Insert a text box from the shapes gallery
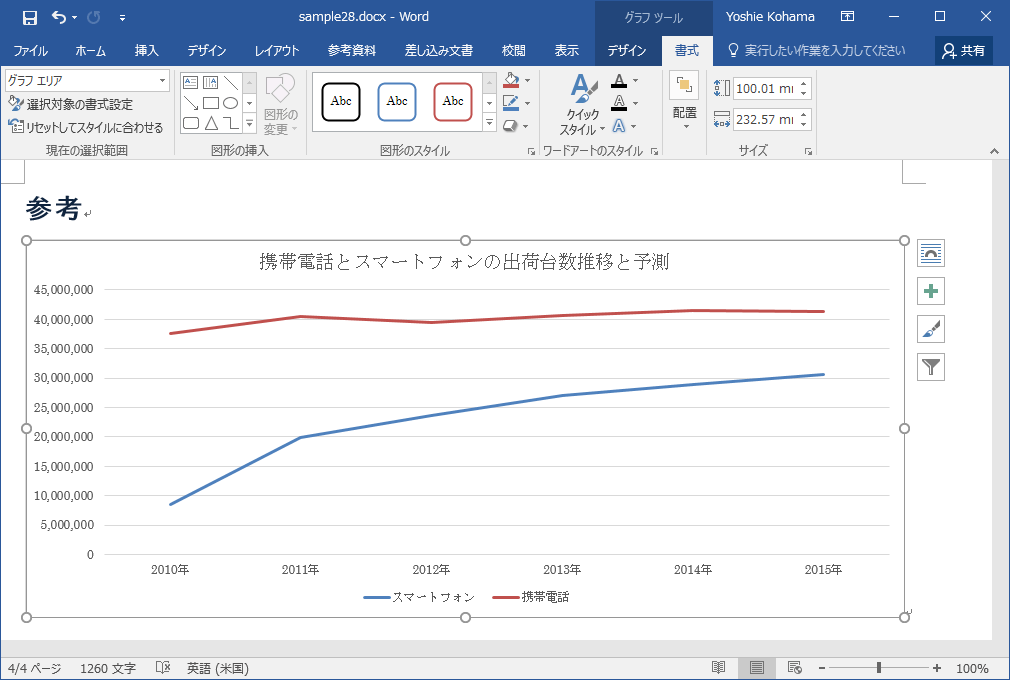Screen dimensions: 1010x680 point(190,83)
